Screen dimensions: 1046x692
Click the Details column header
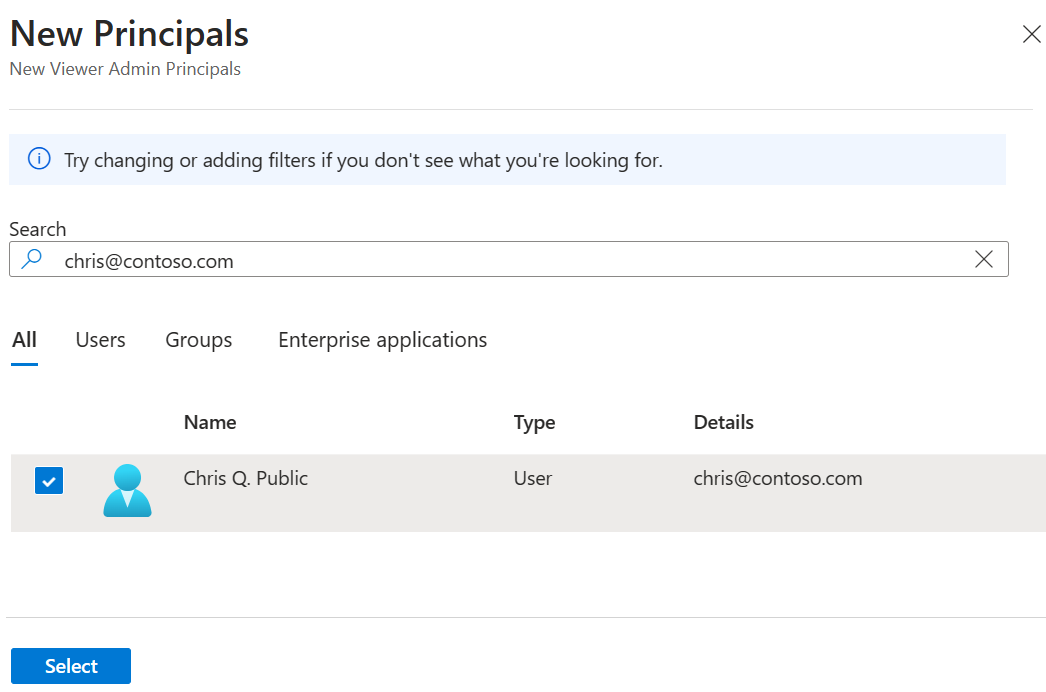(723, 422)
